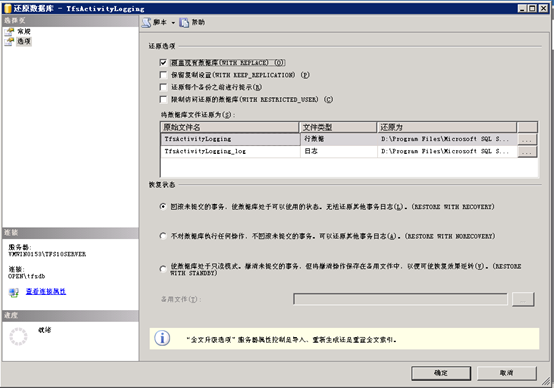Click the Options page icon

(x=9, y=41)
